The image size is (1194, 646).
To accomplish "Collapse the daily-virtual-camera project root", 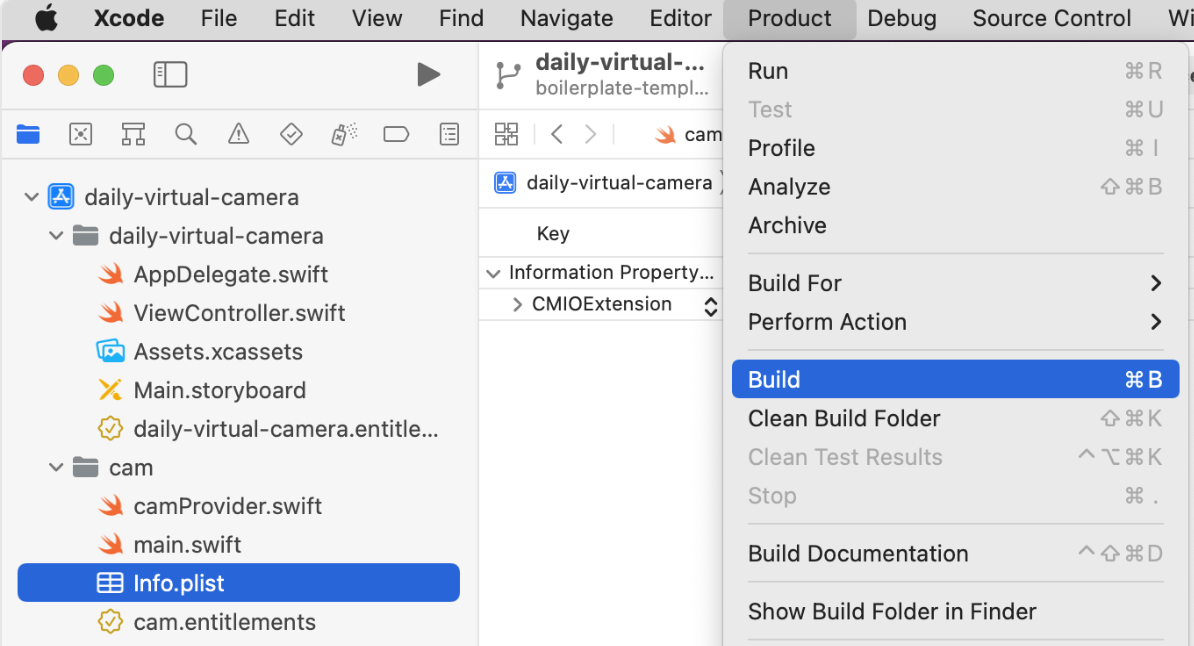I will pyautogui.click(x=32, y=198).
